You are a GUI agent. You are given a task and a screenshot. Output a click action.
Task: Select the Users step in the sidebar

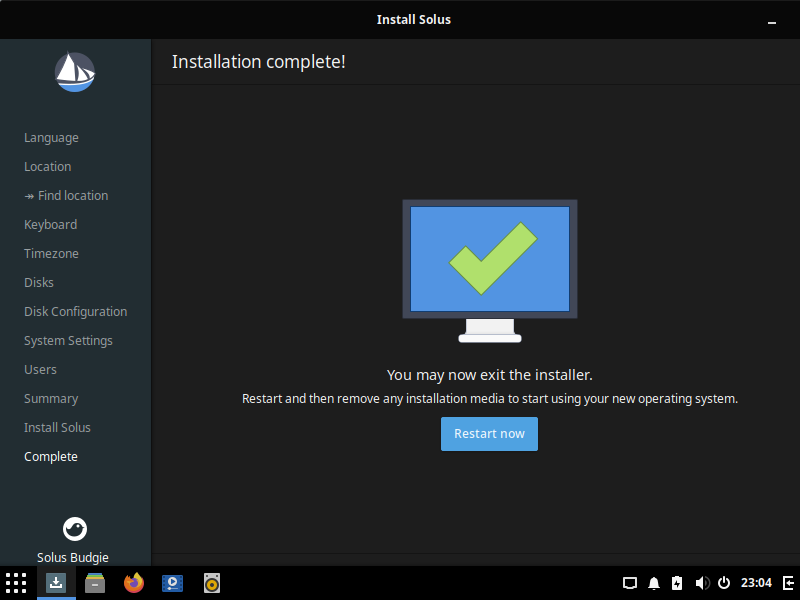tap(40, 370)
